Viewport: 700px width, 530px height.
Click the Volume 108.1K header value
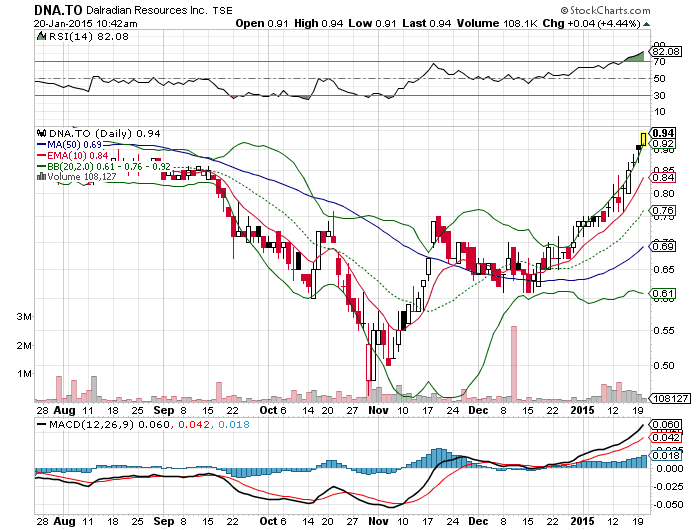(x=497, y=24)
